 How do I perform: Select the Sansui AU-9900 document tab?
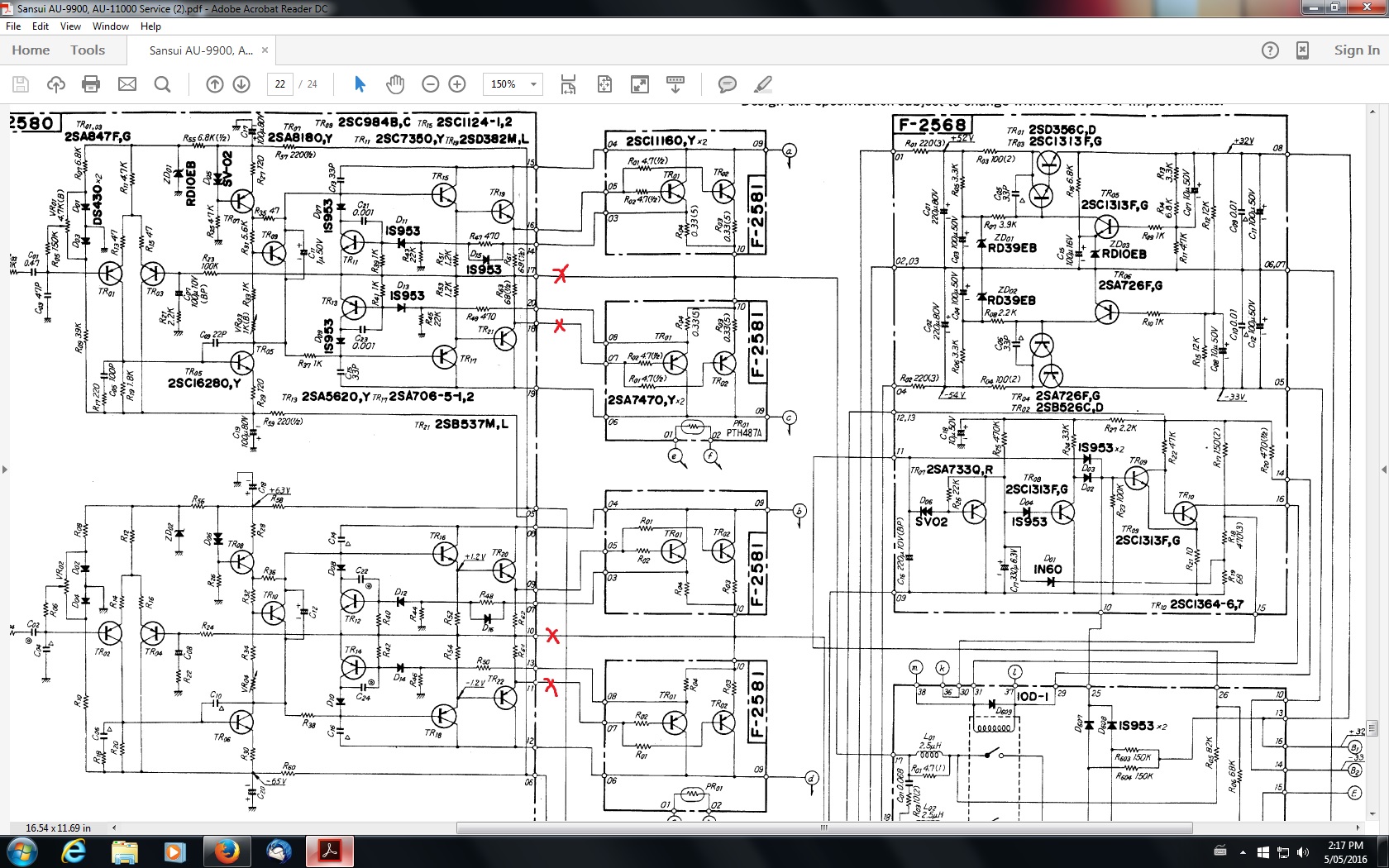[x=201, y=50]
